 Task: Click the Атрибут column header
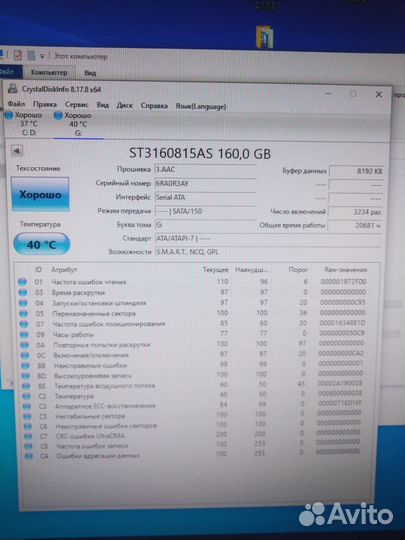(x=64, y=270)
